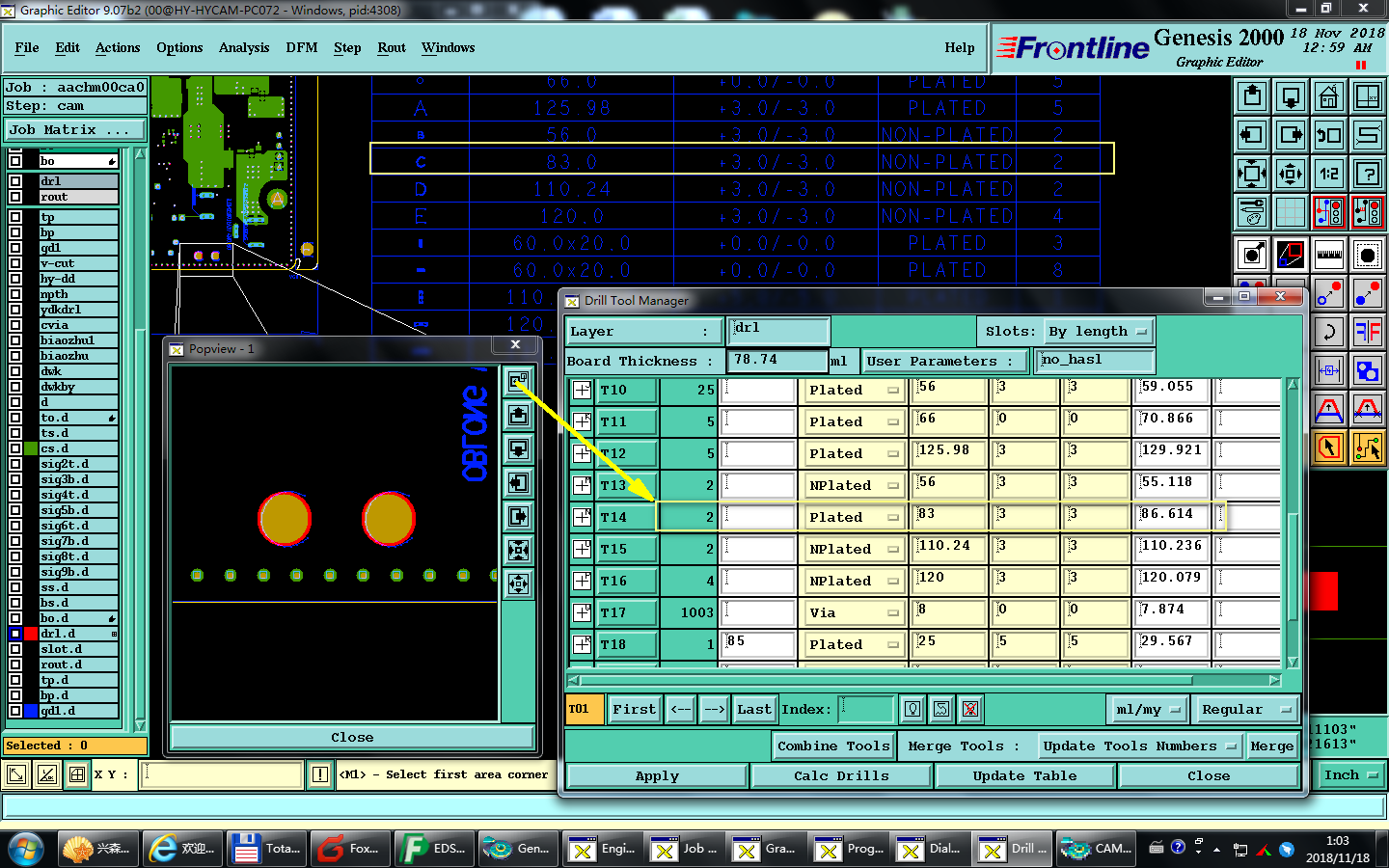1389x868 pixels.
Task: Toggle visibility checkbox for drl layer
Action: coord(15,181)
